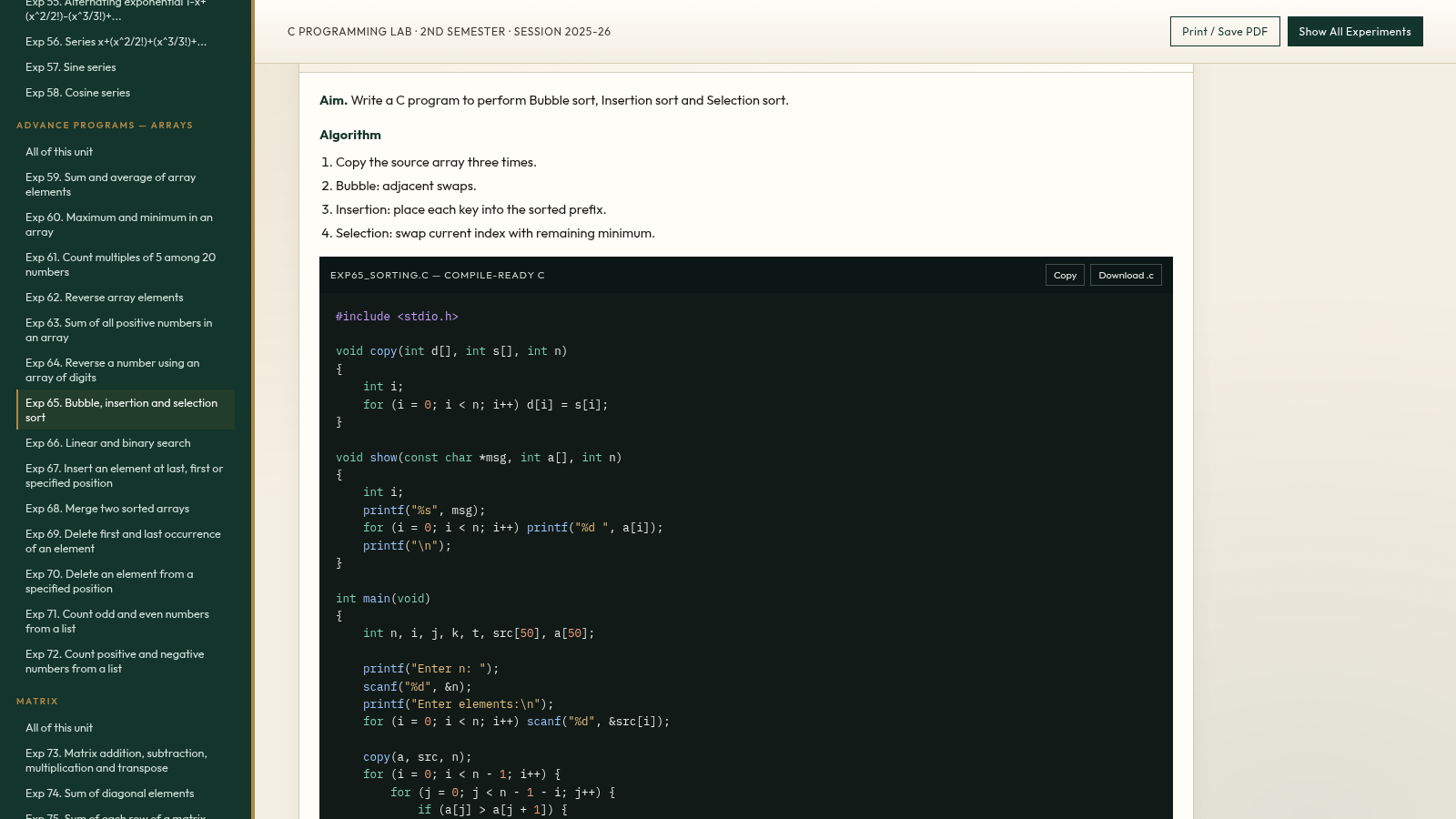Click the 'void show(const char *msg' code line
This screenshot has width=1456, height=819.
click(479, 458)
